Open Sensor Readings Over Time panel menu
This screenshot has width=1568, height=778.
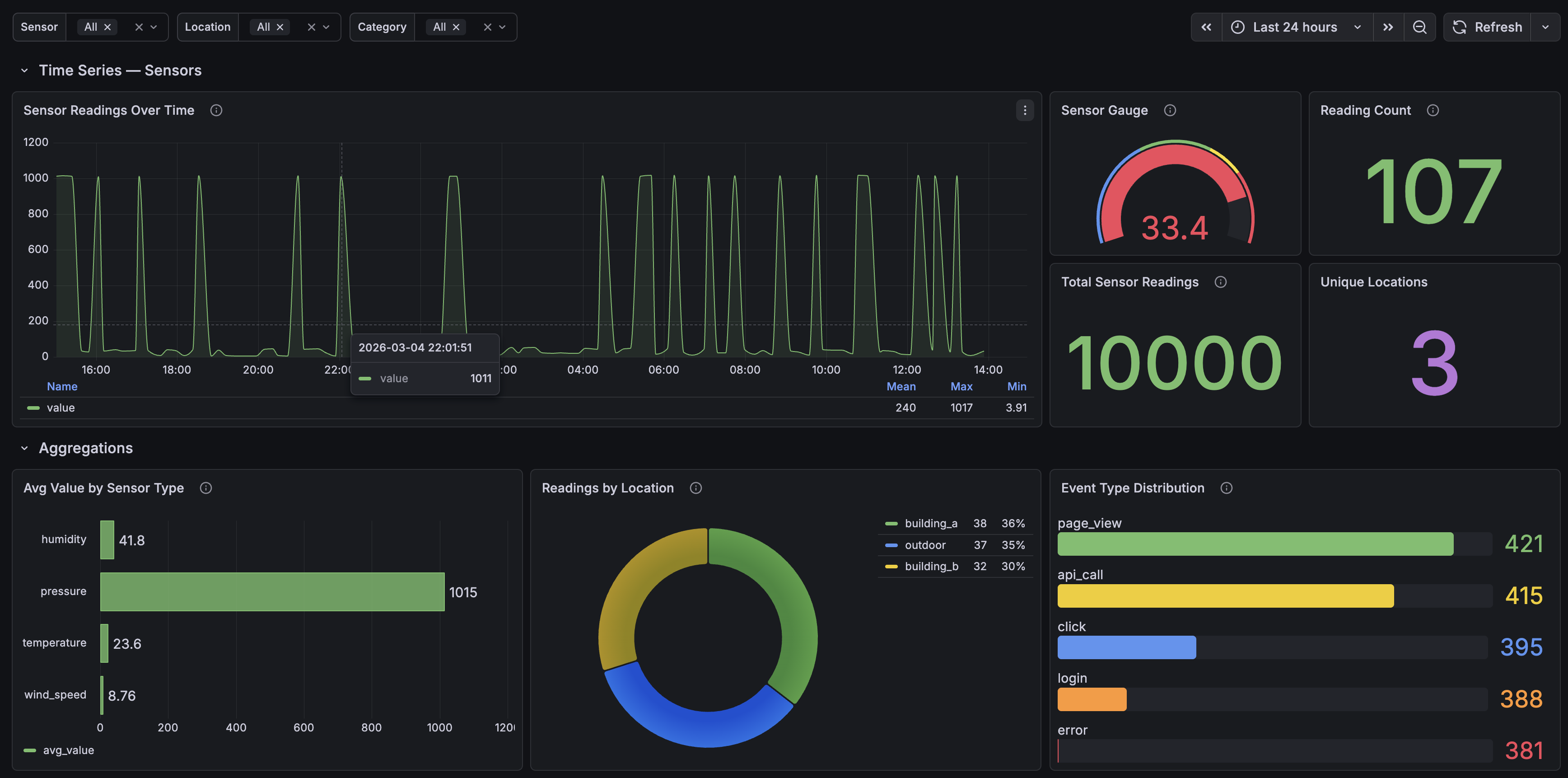pyautogui.click(x=1025, y=110)
